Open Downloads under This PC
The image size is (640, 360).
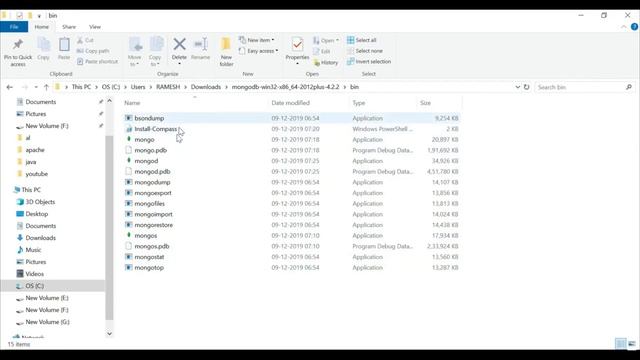point(40,238)
